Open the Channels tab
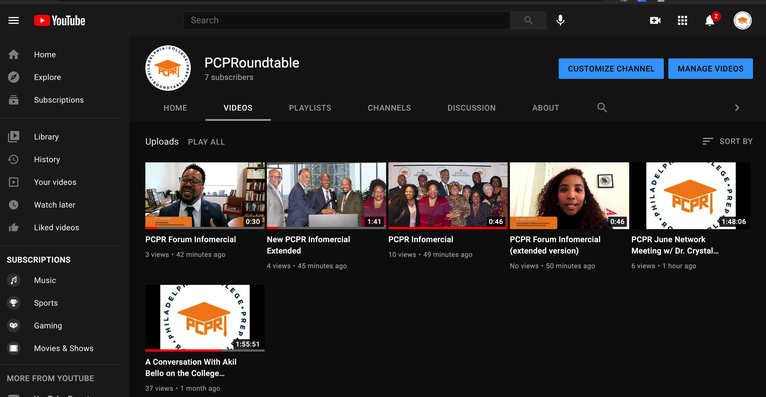 [389, 108]
